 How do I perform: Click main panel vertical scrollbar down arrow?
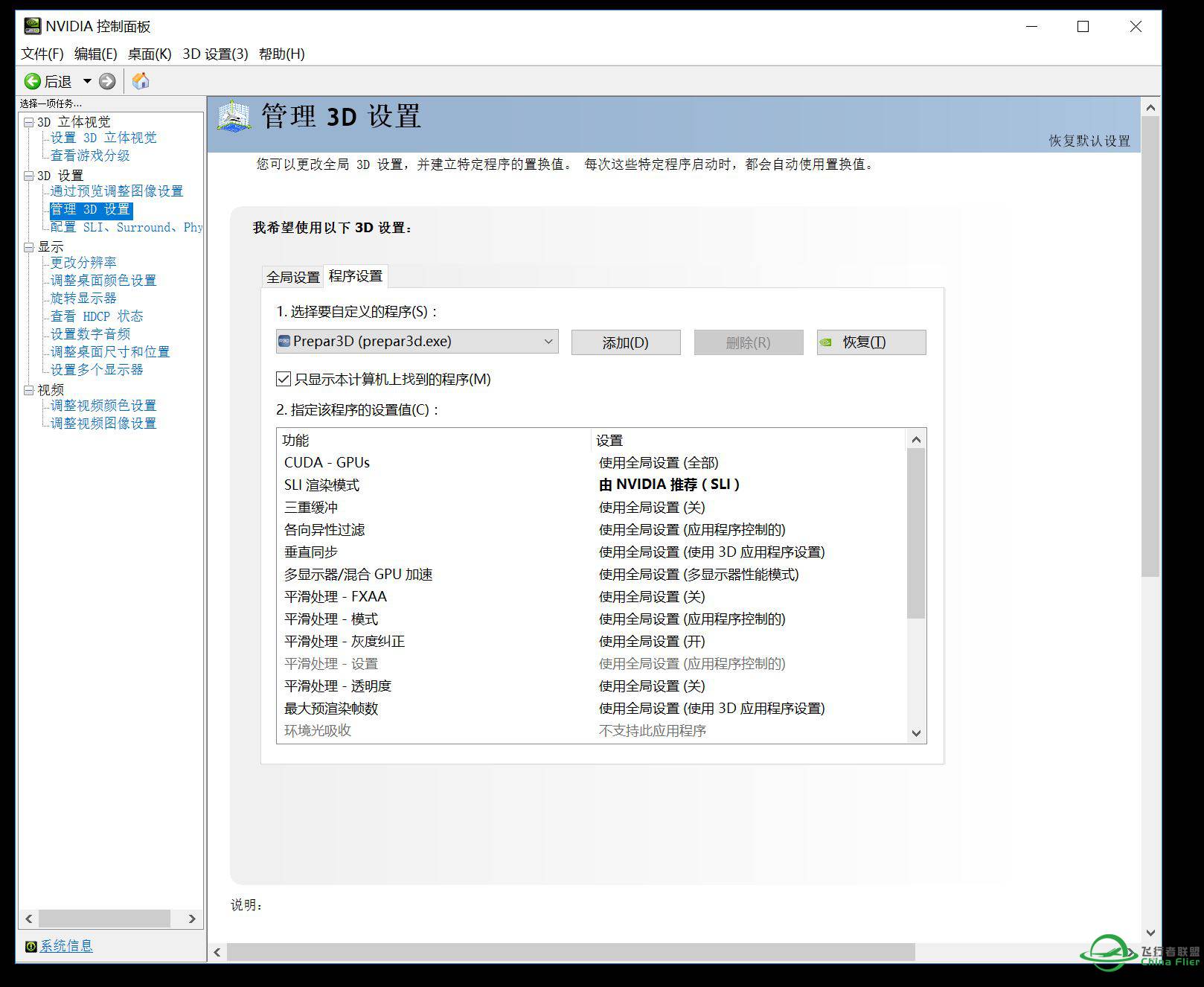pyautogui.click(x=1150, y=933)
